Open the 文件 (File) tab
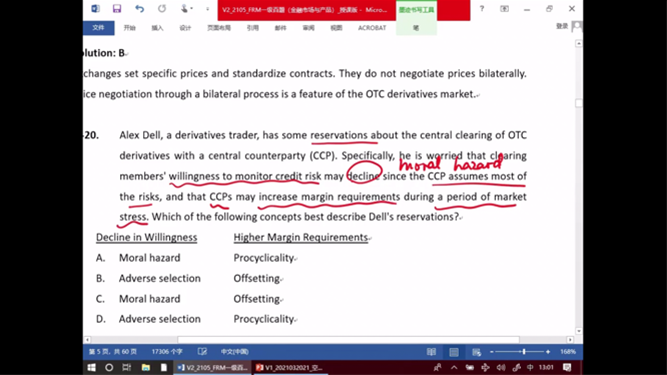 click(x=98, y=28)
